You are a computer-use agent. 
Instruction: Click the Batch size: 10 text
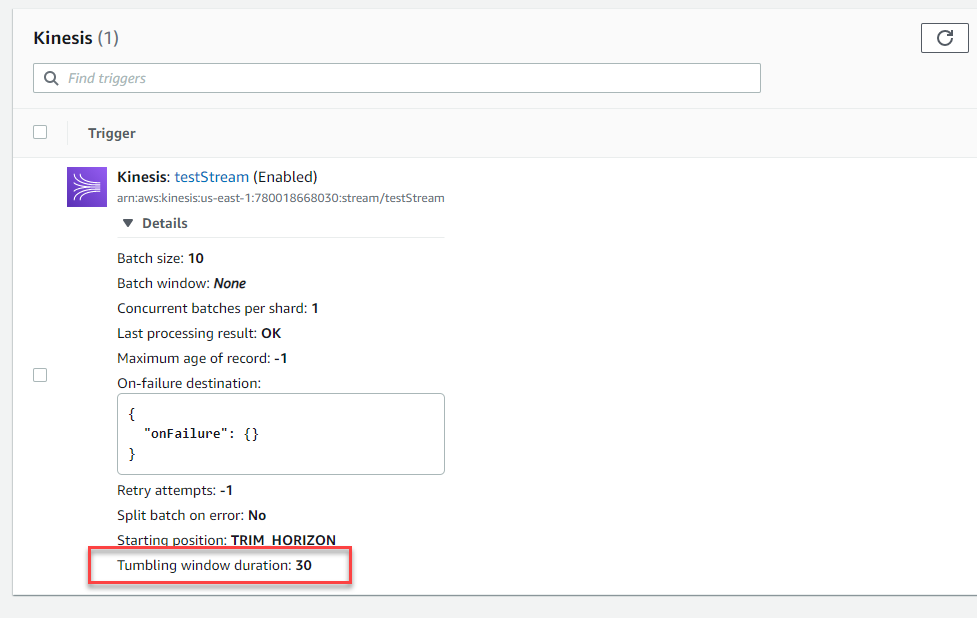[160, 259]
